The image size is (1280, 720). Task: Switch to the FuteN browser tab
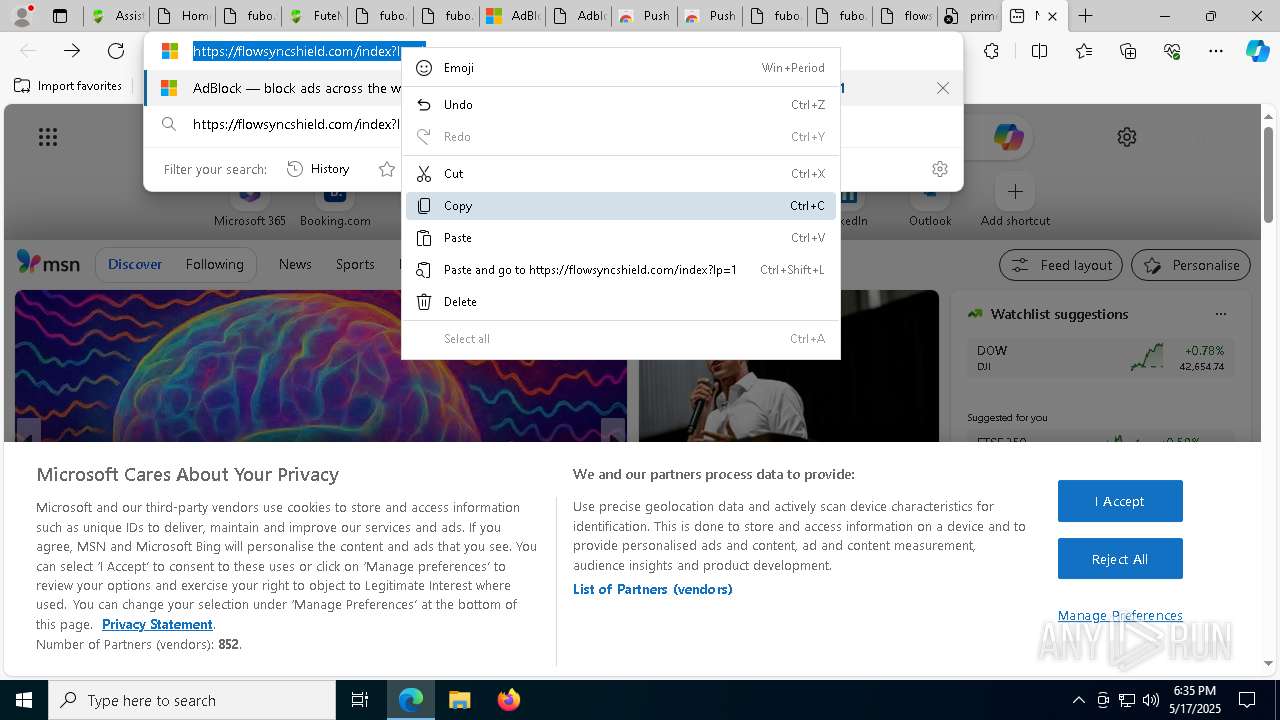point(313,16)
